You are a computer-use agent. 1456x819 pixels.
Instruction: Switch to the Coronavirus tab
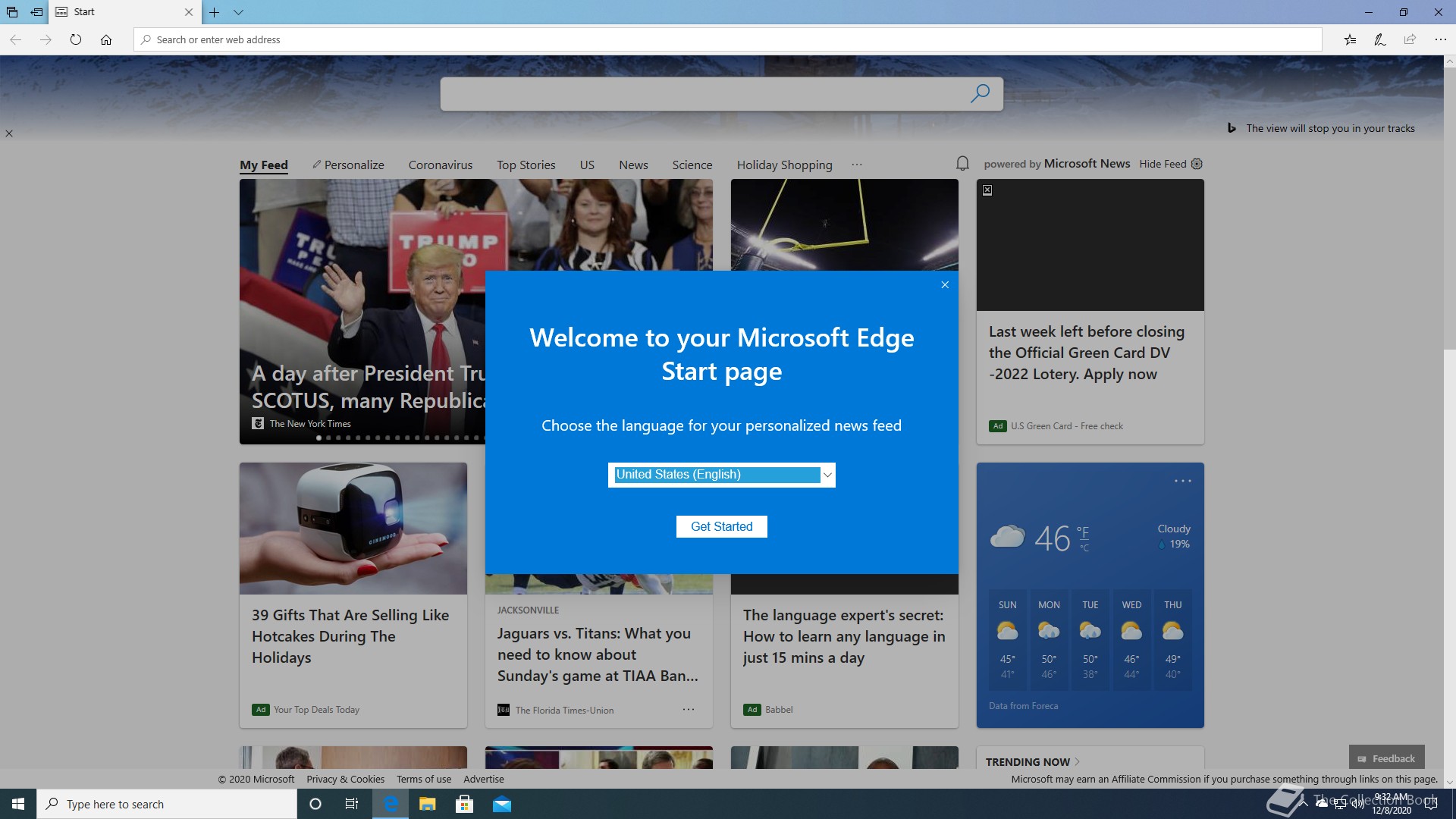[x=441, y=165]
